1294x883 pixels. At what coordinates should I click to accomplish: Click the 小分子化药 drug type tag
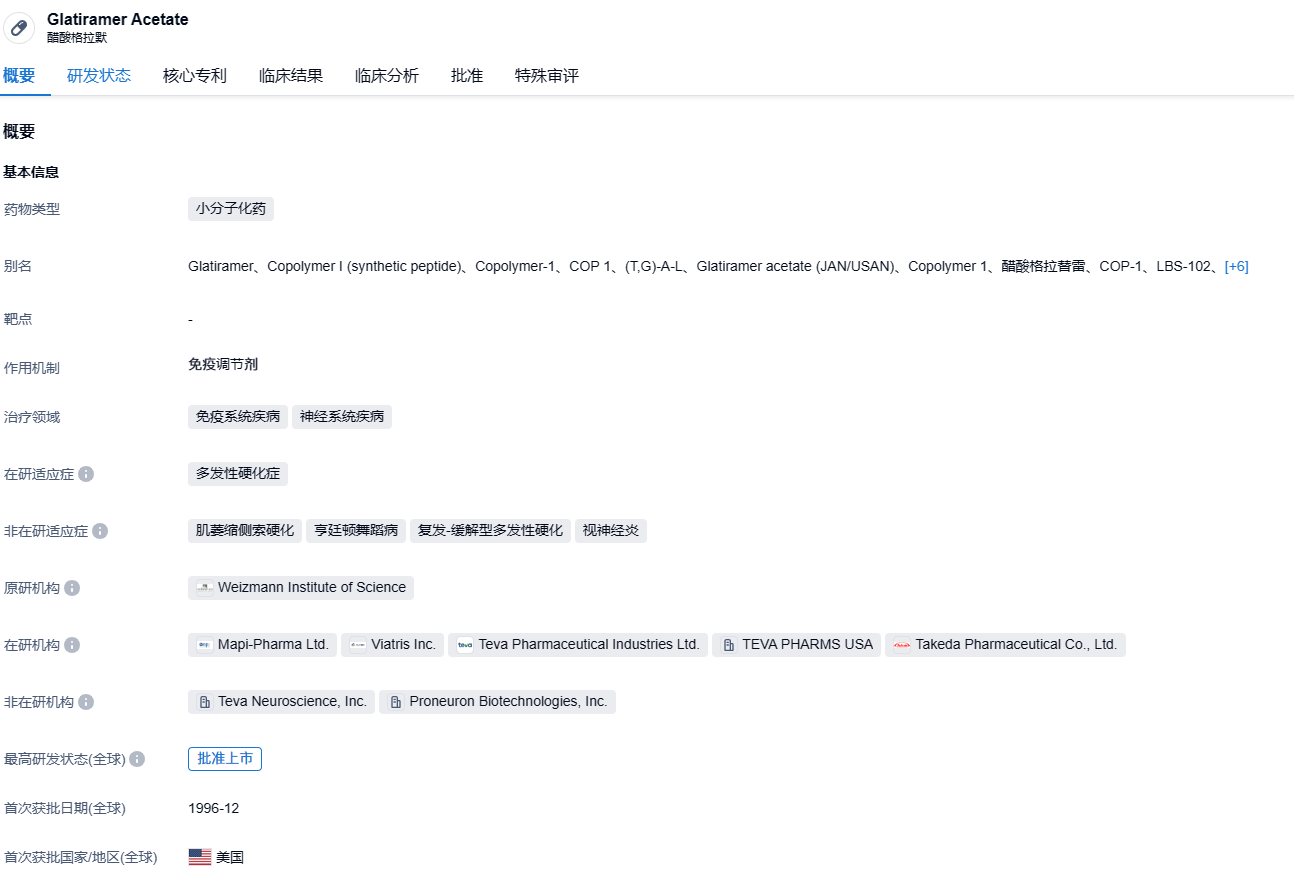click(x=231, y=209)
